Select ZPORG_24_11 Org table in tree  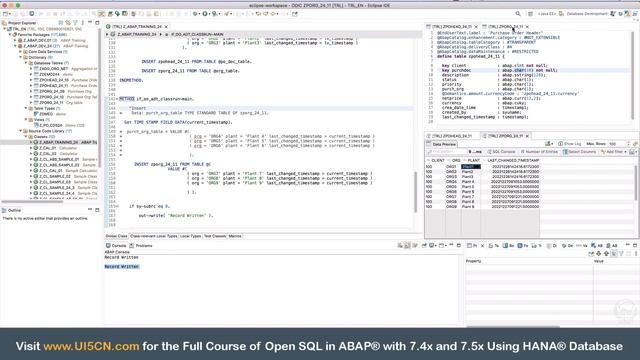click(x=58, y=103)
